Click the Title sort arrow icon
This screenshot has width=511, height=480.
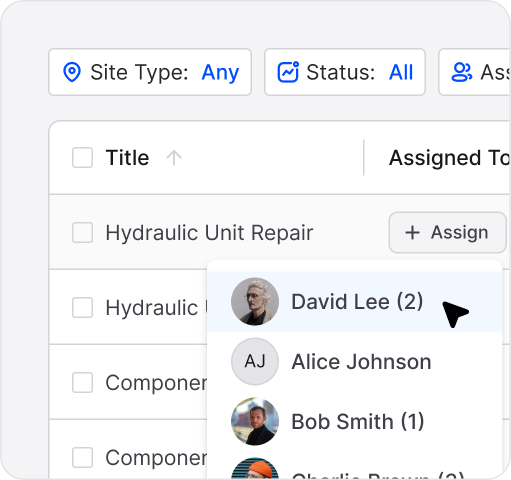pyautogui.click(x=174, y=158)
